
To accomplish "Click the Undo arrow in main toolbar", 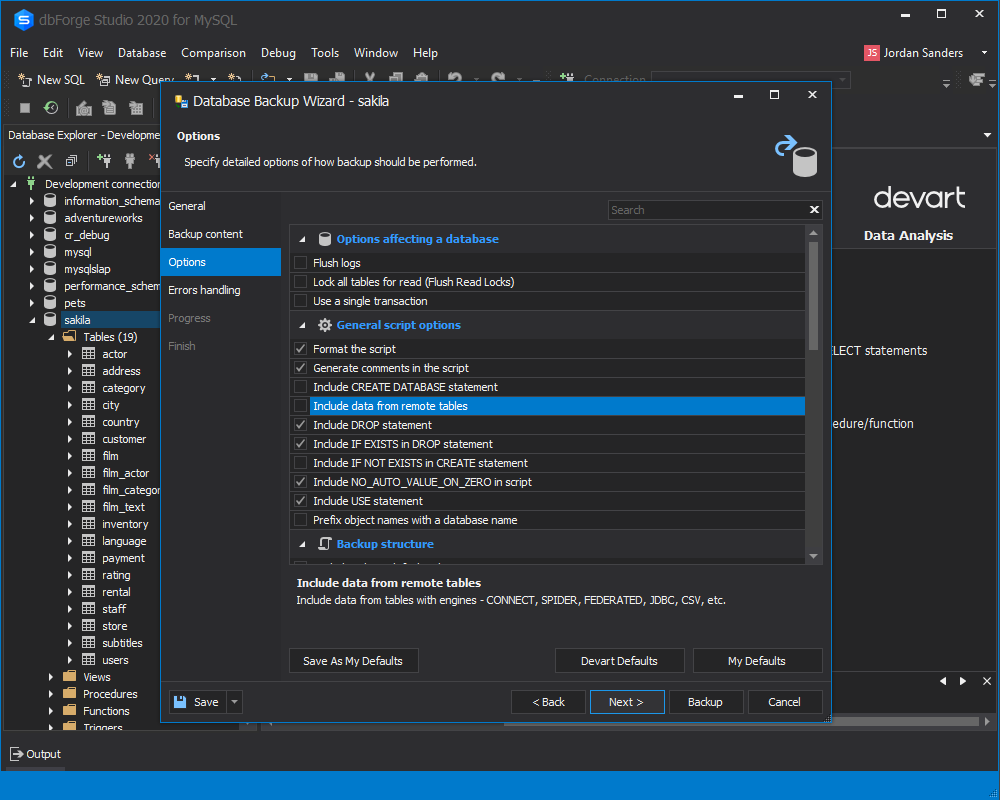I will tap(455, 79).
